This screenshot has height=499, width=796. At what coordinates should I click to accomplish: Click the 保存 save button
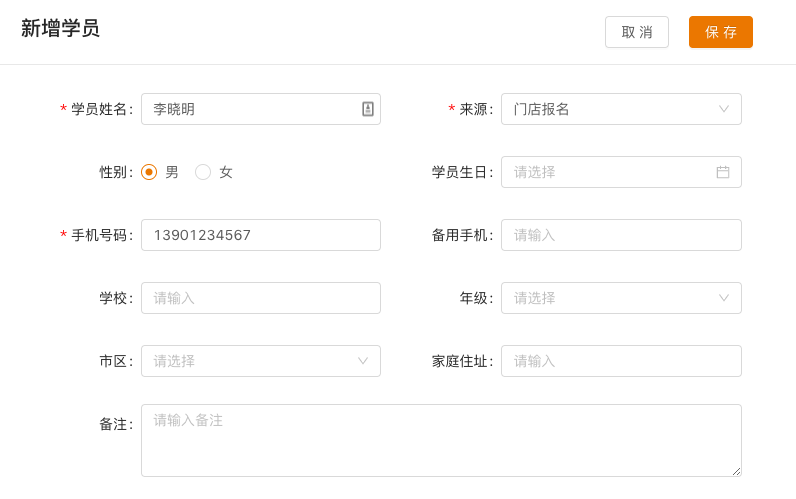(x=720, y=32)
